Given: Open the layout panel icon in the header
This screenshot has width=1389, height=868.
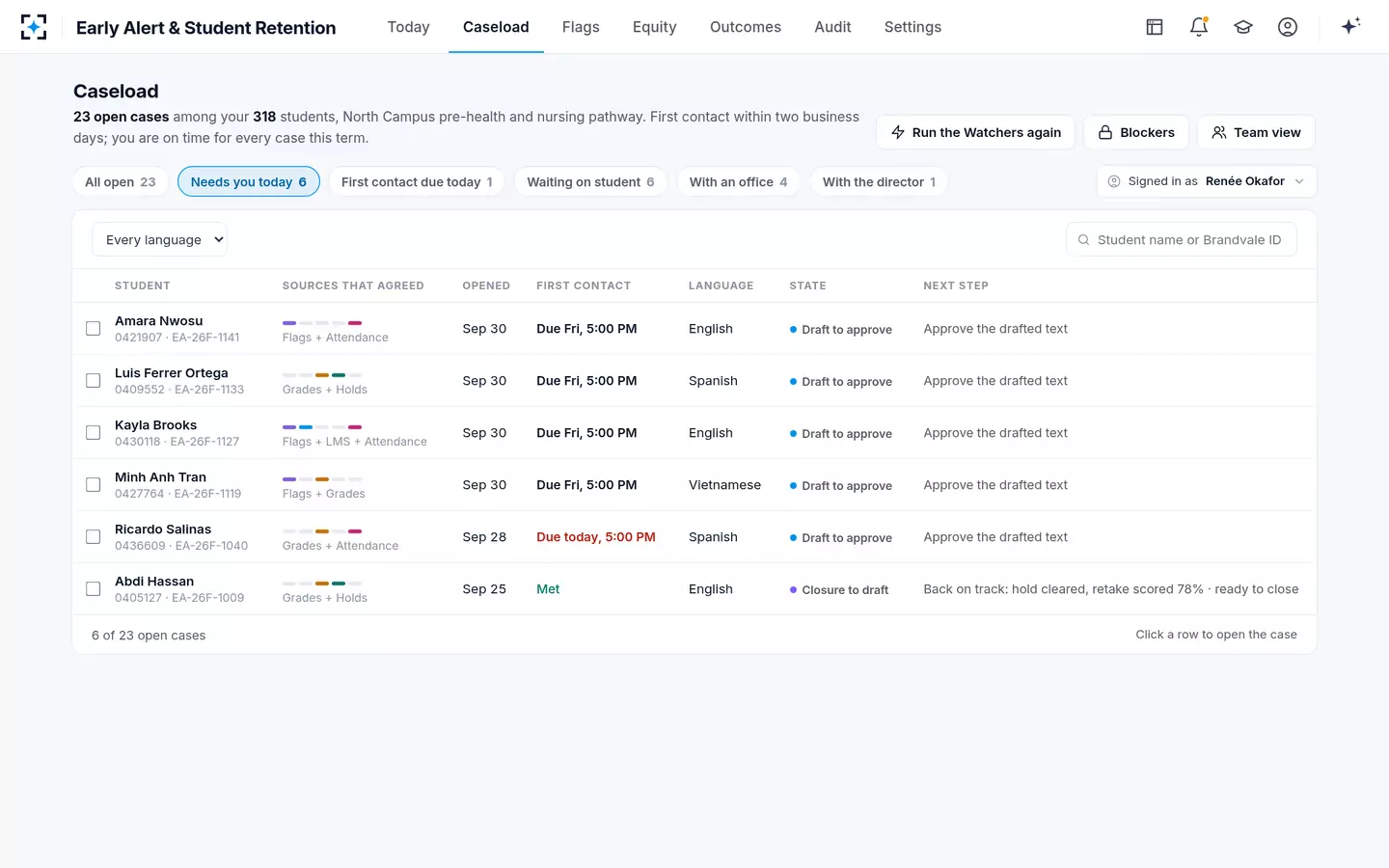Looking at the screenshot, I should [1155, 27].
